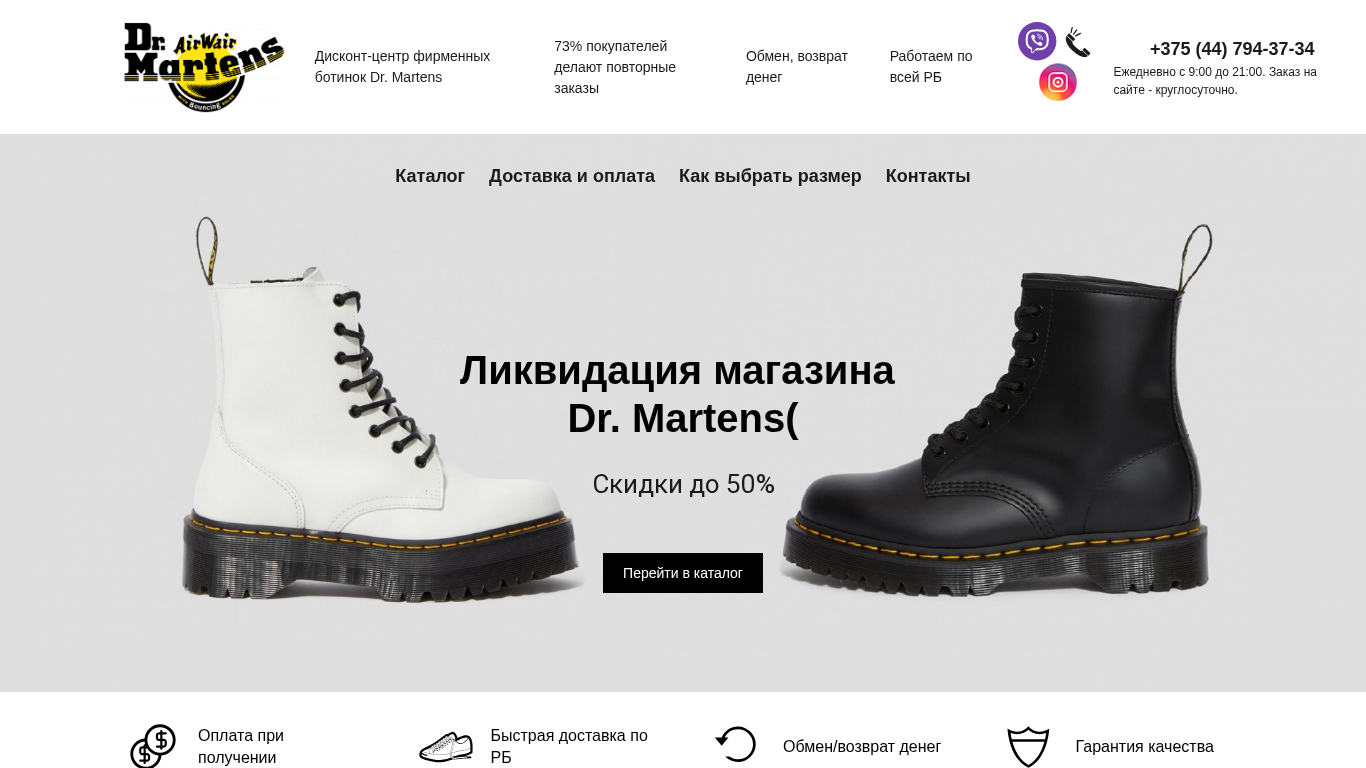Open the Instagram icon link
Viewport: 1366px width, 768px height.
coord(1058,82)
